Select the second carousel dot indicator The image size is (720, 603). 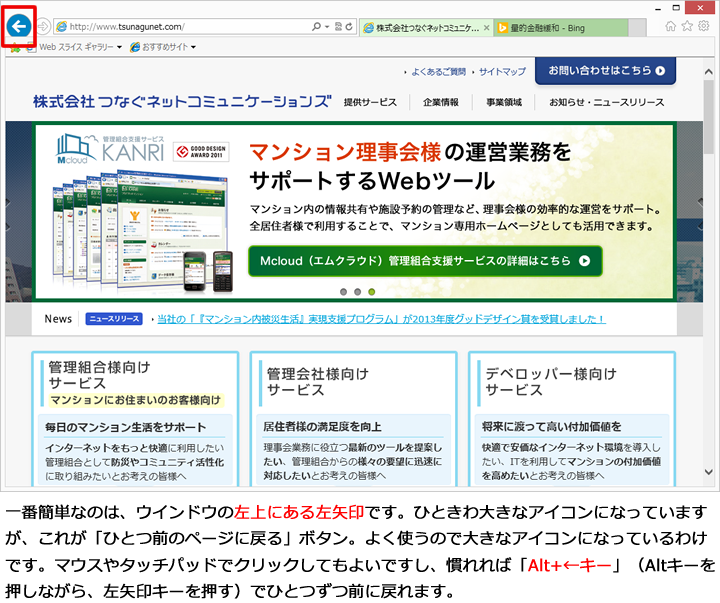coord(357,292)
